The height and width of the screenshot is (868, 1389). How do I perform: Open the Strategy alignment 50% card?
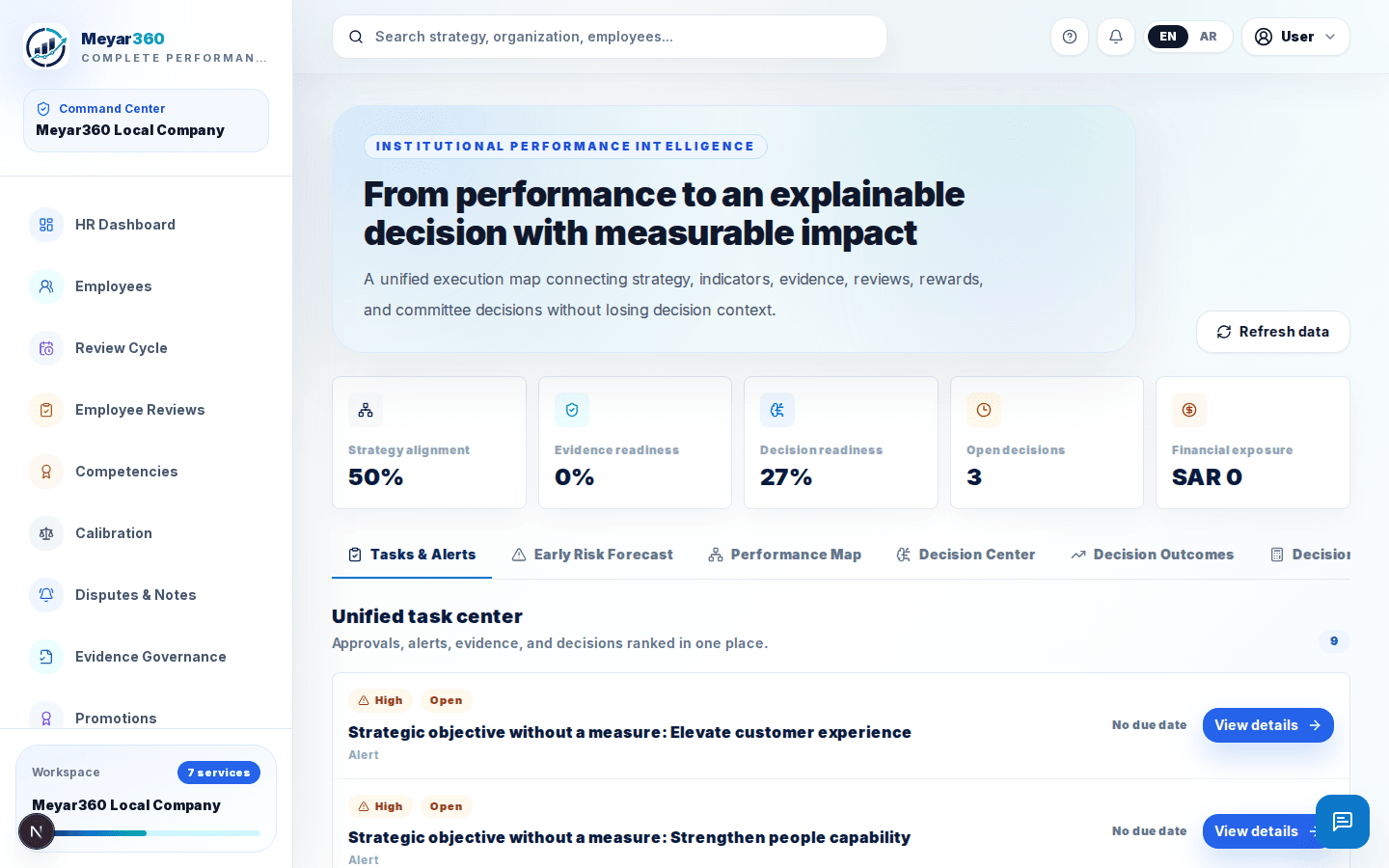pos(429,443)
